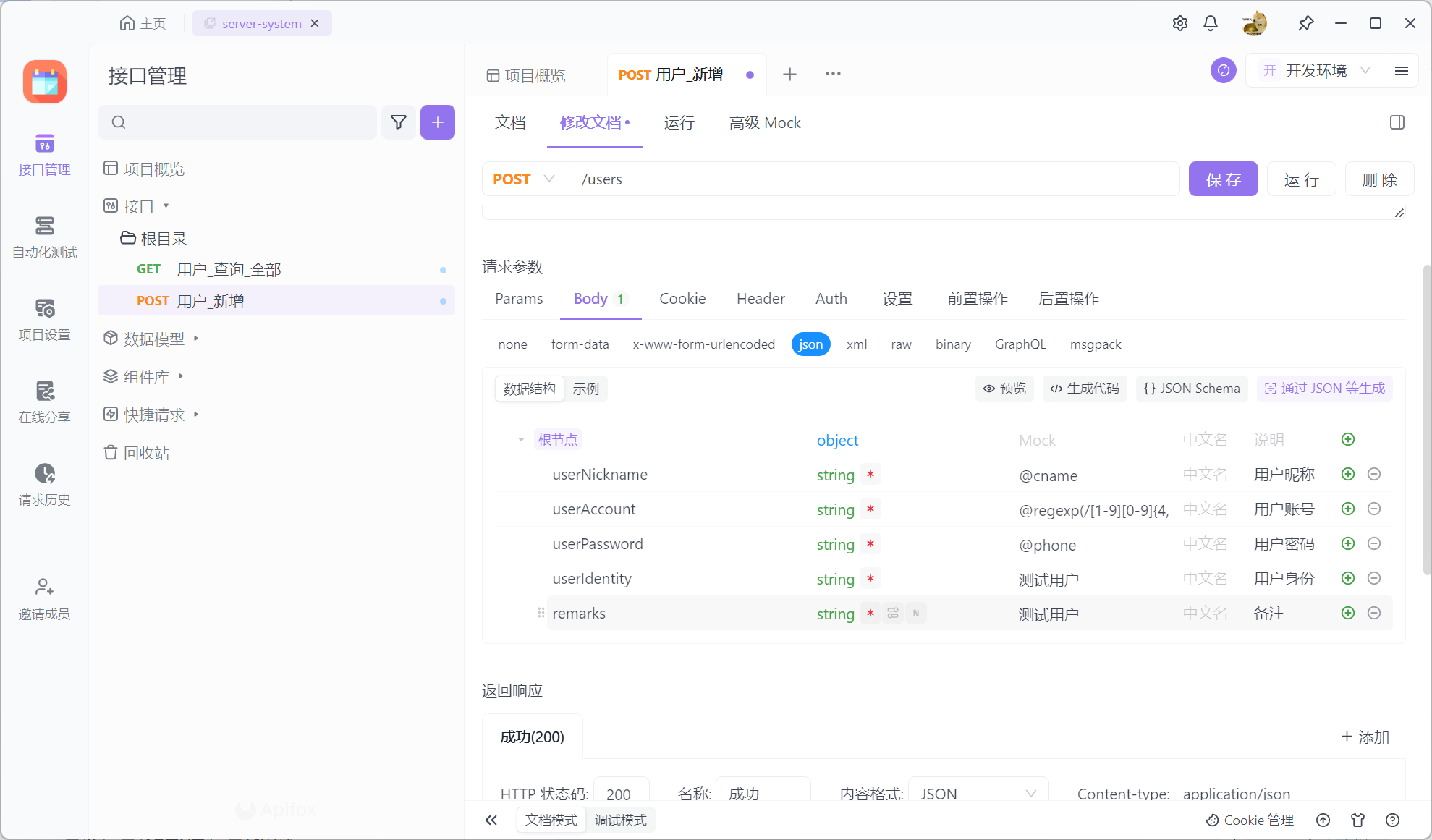1432x840 pixels.
Task: Click the user avatar picture
Action: pyautogui.click(x=1255, y=23)
